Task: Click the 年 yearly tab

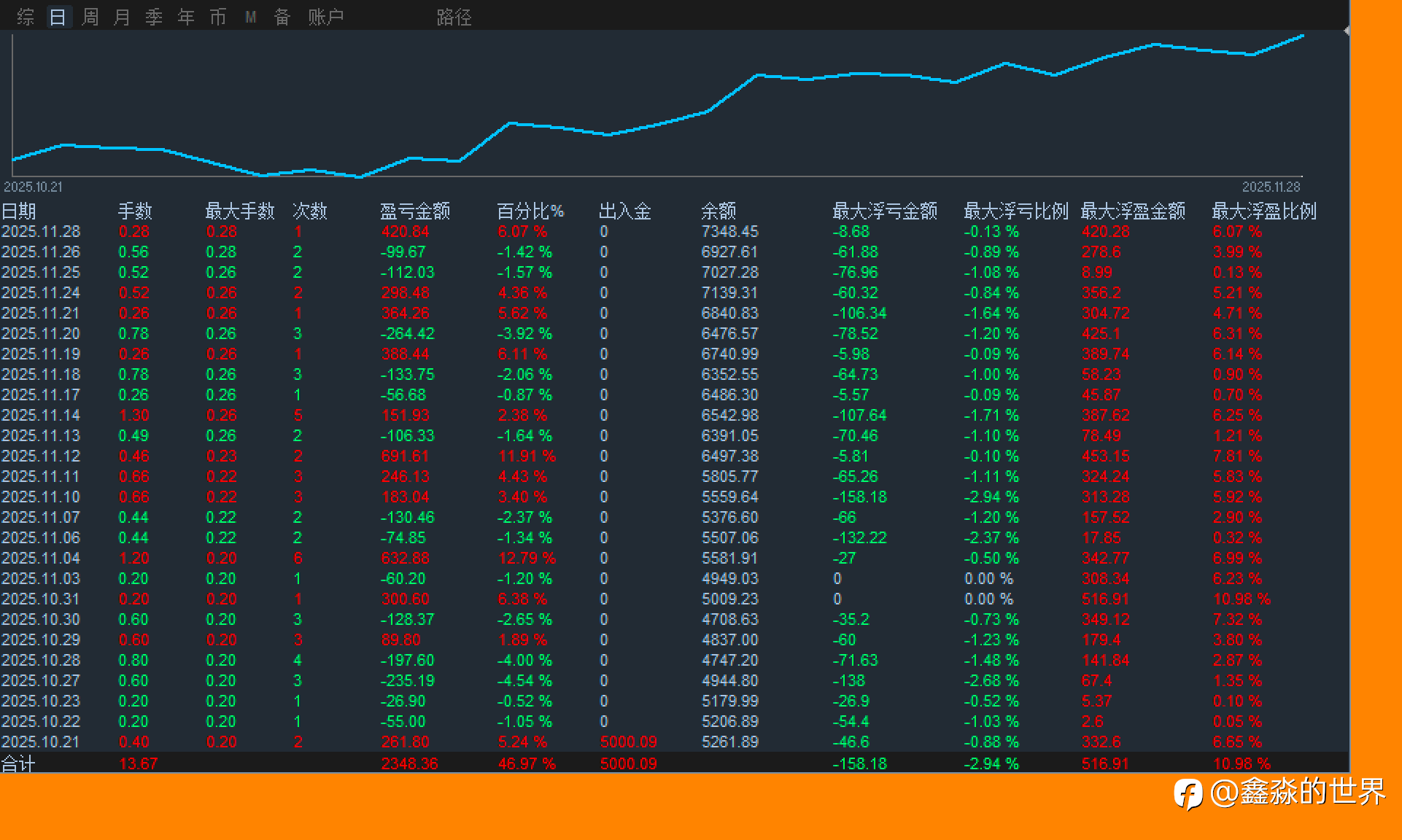Action: [186, 17]
